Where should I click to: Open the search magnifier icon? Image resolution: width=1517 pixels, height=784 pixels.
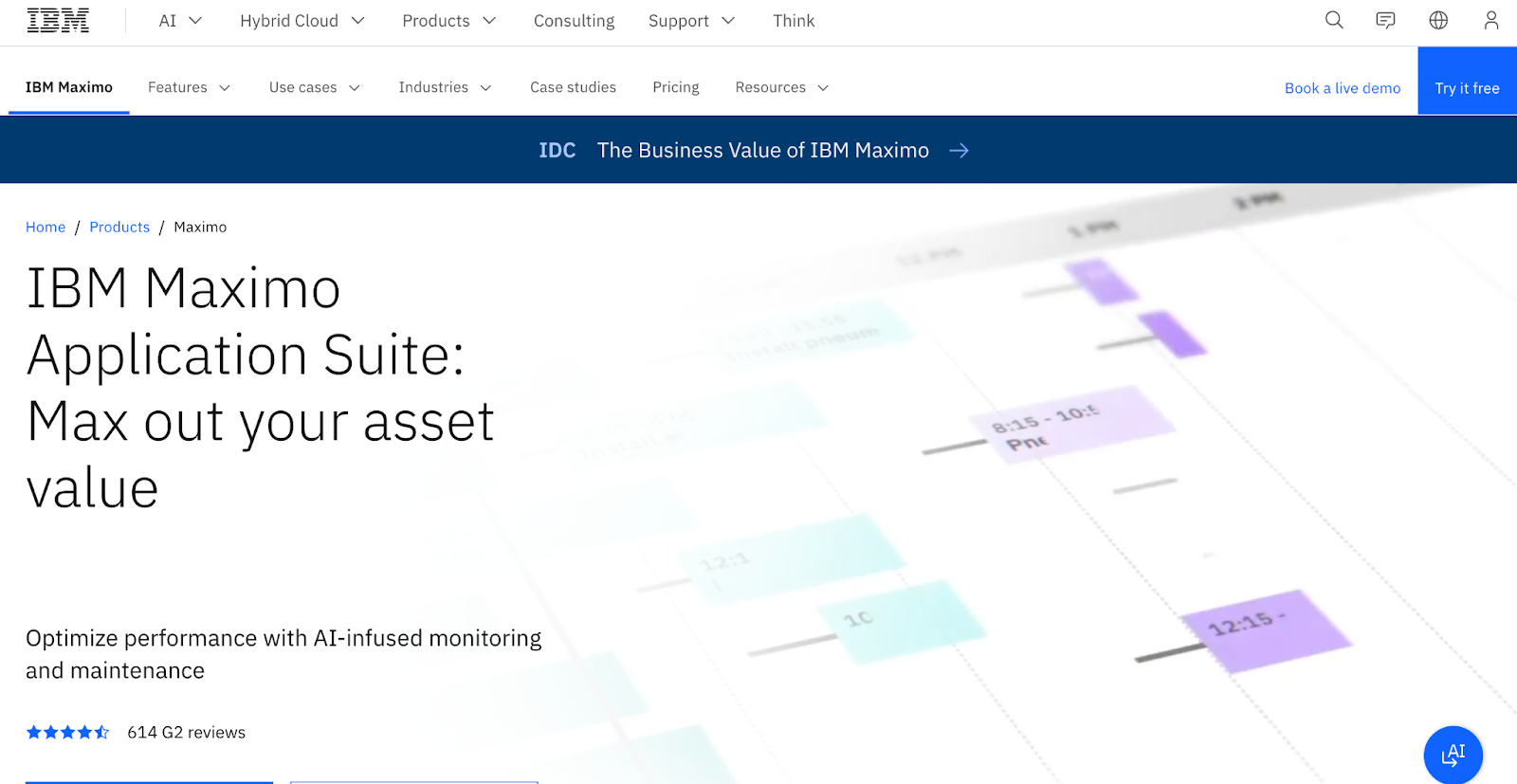(x=1334, y=20)
